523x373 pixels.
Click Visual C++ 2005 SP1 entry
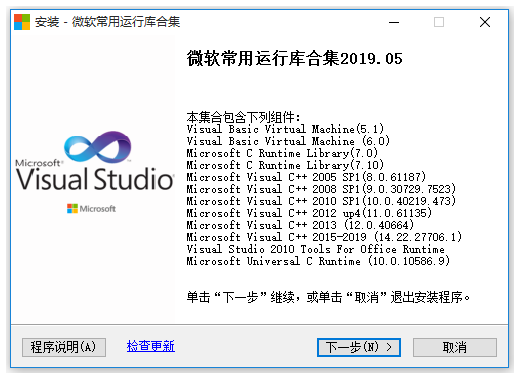tap(306, 177)
